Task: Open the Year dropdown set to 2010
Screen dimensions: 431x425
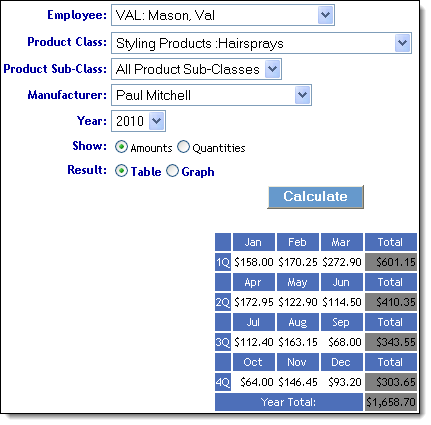Action: point(156,121)
